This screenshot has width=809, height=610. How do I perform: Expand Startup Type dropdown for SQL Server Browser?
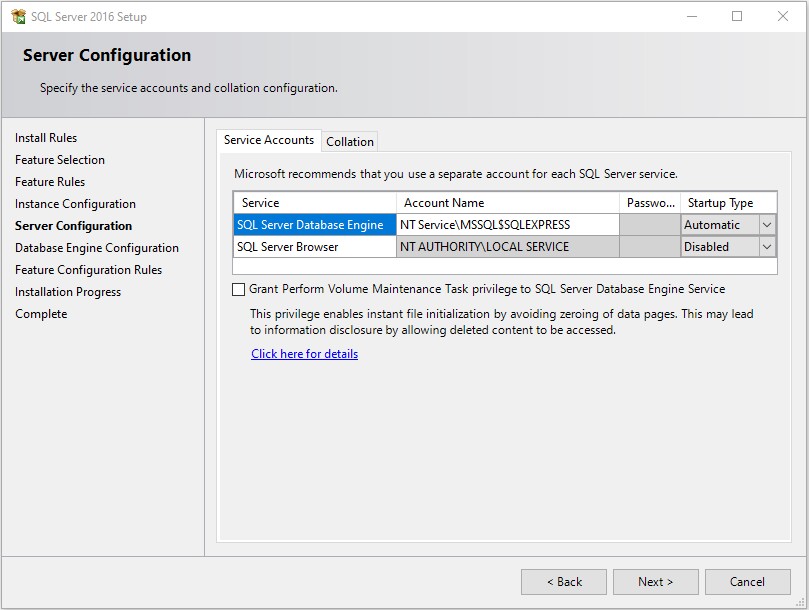(x=767, y=247)
